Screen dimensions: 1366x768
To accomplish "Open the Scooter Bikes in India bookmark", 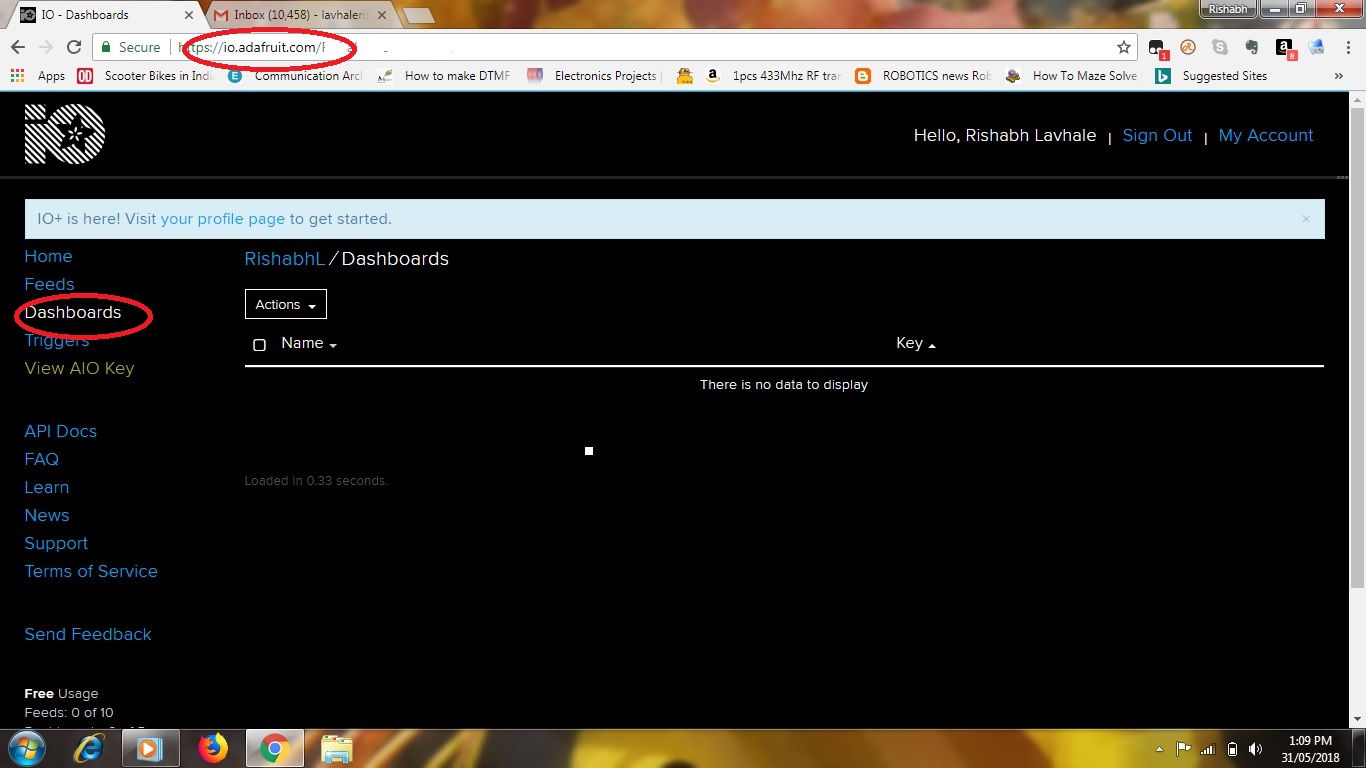I will (x=145, y=76).
